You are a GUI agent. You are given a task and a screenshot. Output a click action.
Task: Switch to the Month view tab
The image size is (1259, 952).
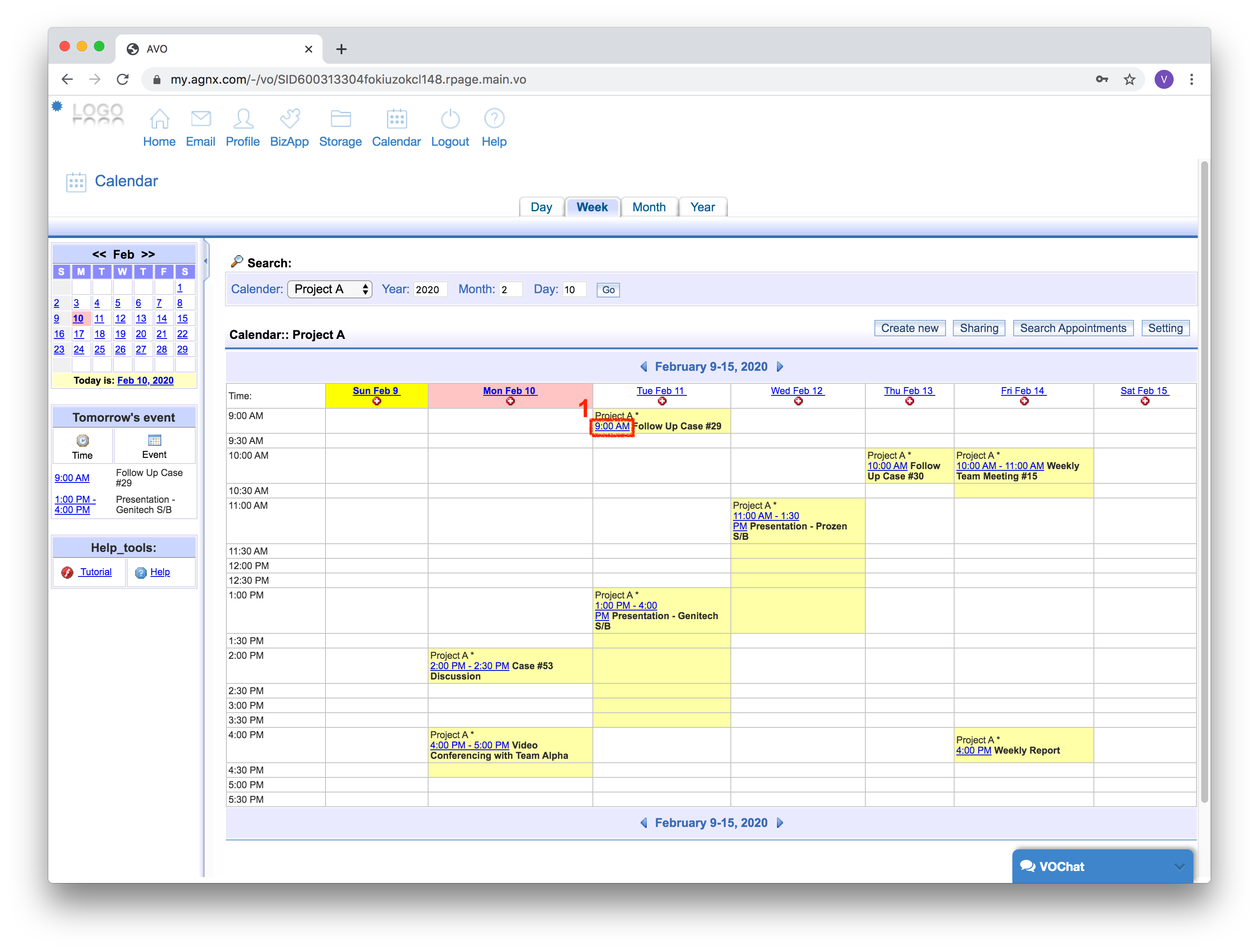click(x=649, y=207)
